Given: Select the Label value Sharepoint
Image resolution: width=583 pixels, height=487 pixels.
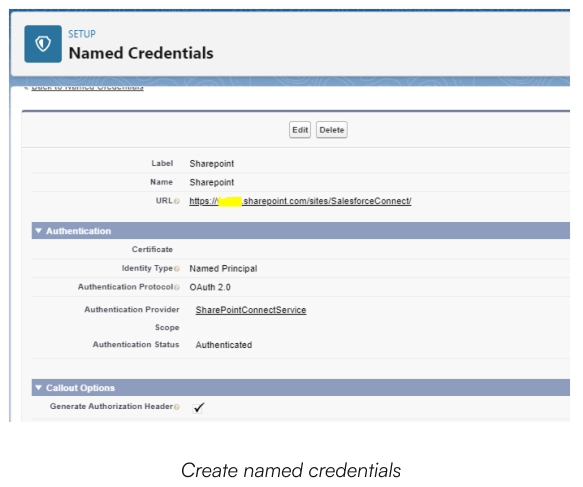Looking at the screenshot, I should (212, 164).
